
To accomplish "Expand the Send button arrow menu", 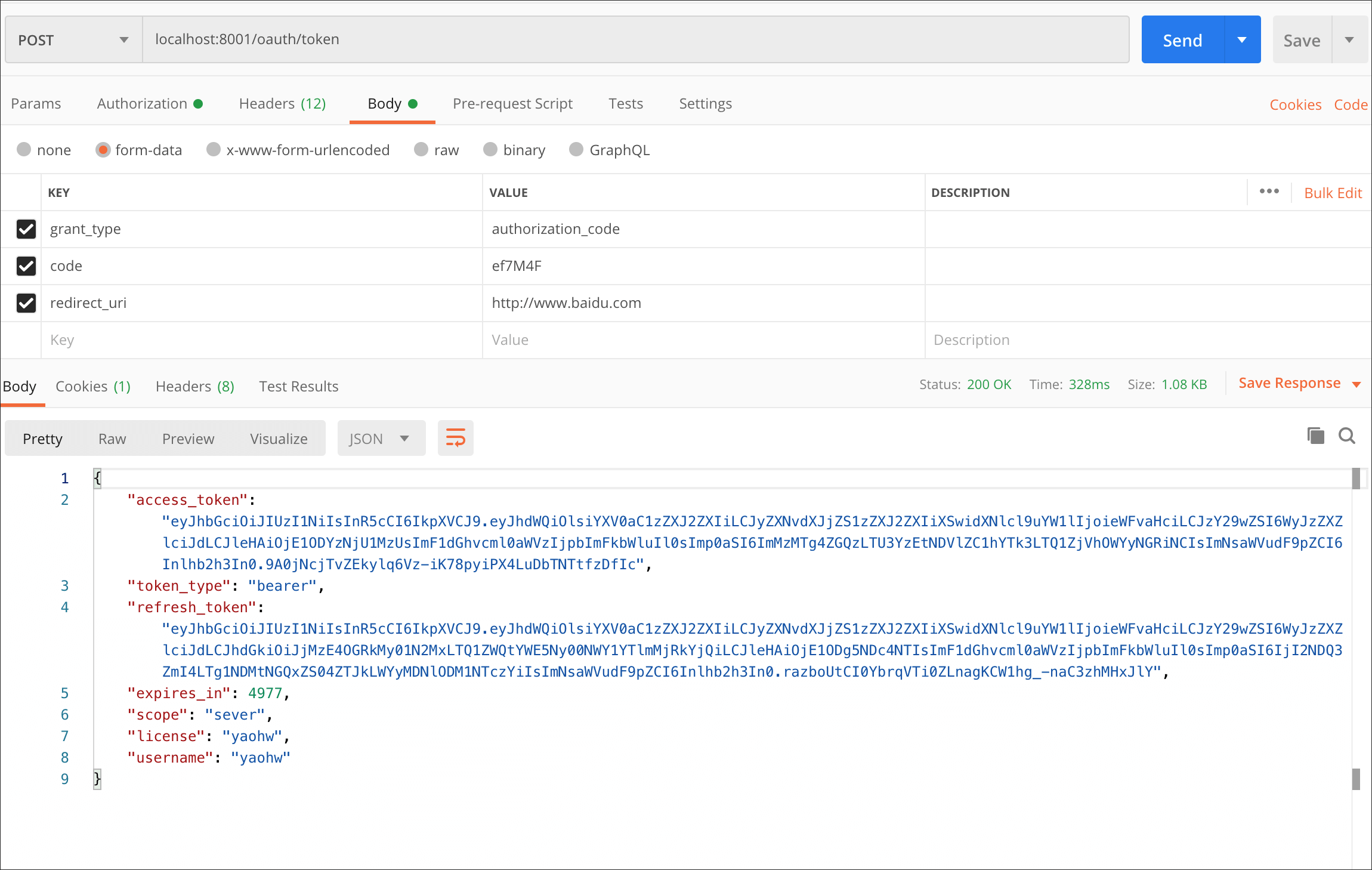I will tap(1242, 40).
